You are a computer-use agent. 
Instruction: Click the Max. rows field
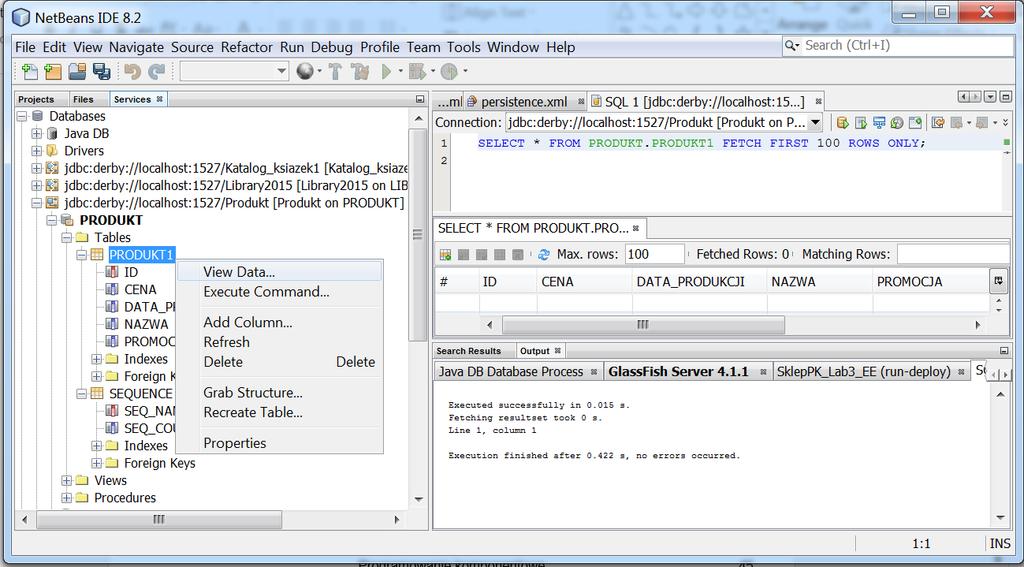point(654,254)
